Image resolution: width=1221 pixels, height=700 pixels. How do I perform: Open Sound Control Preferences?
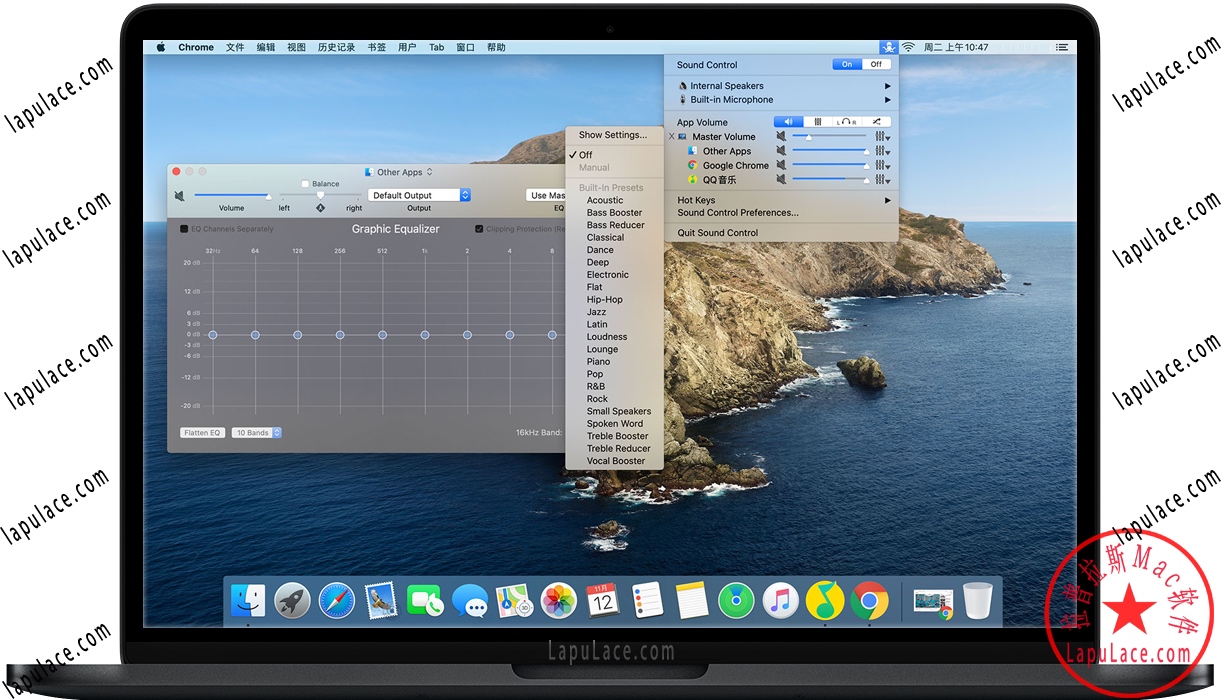tap(737, 212)
